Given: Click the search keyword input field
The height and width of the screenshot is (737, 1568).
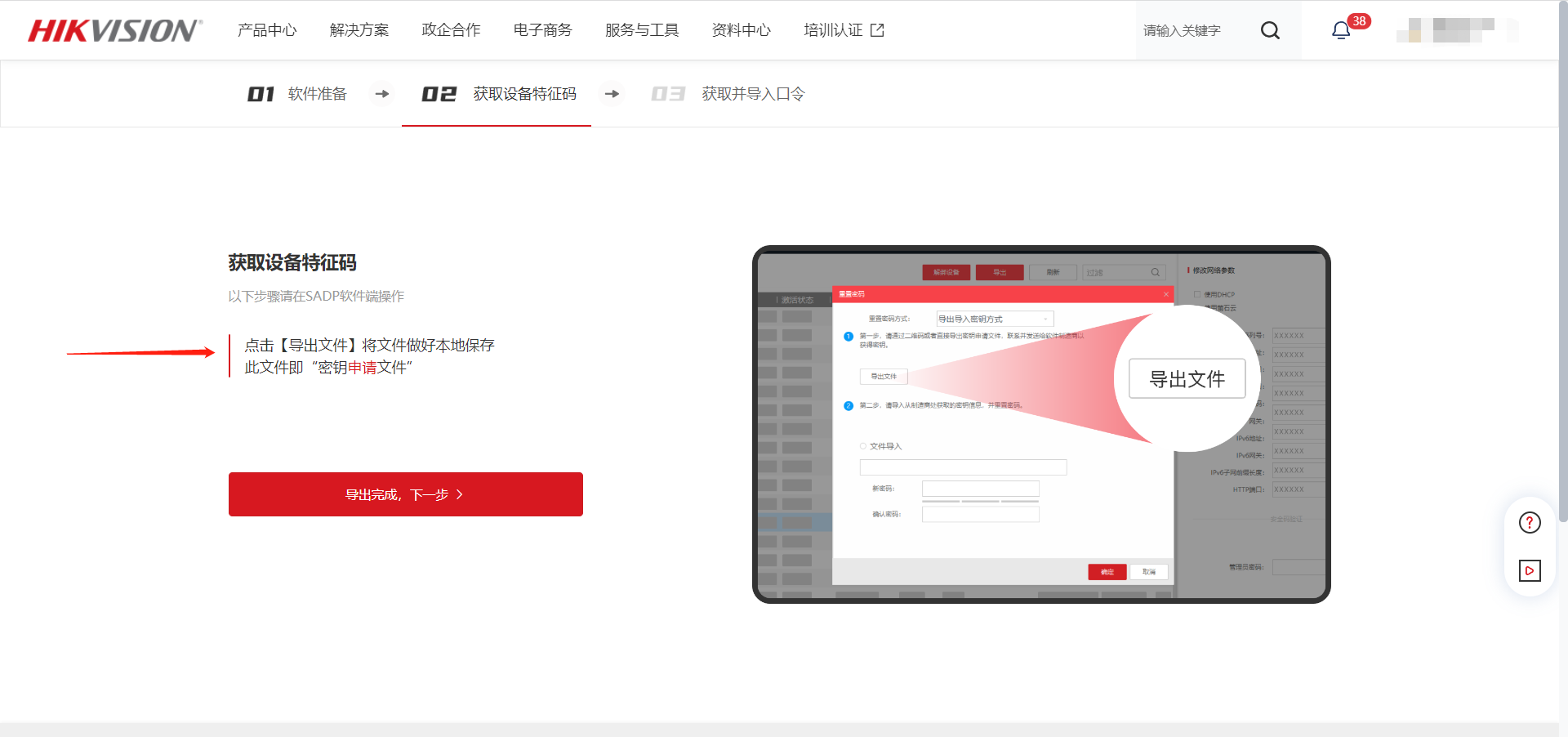Looking at the screenshot, I should pyautogui.click(x=1192, y=30).
